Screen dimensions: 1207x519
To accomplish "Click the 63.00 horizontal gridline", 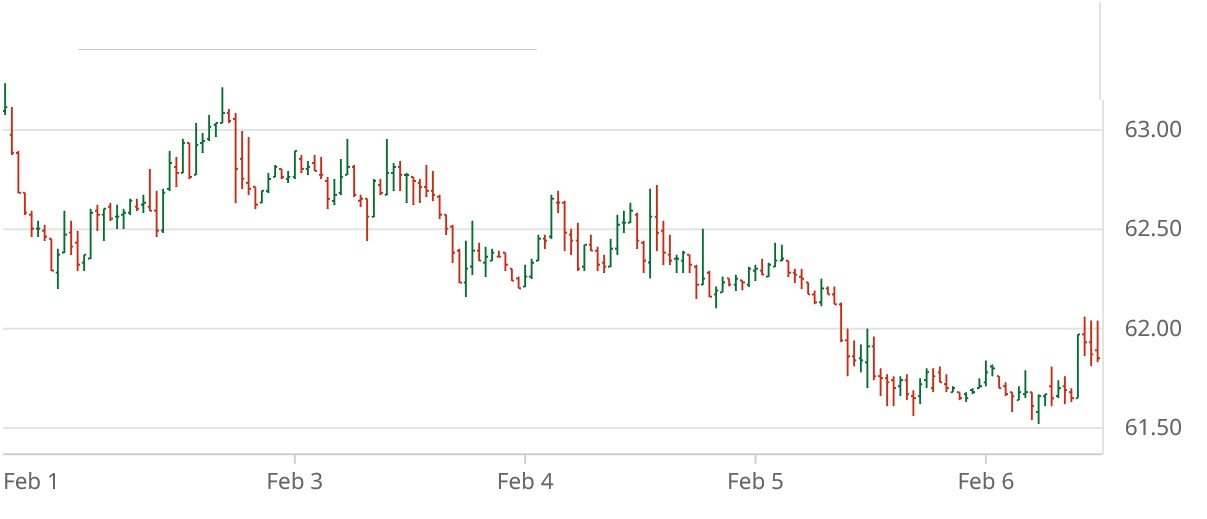I will pos(600,129).
